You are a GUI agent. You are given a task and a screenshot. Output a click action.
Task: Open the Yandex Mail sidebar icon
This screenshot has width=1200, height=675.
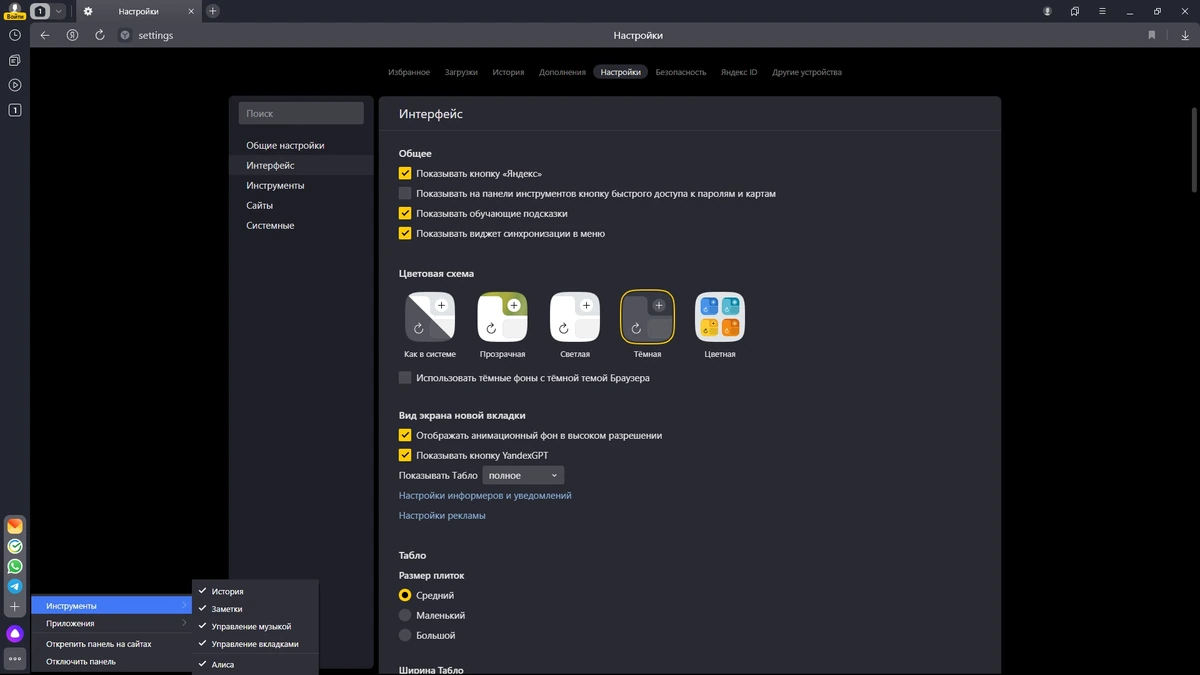click(x=15, y=526)
